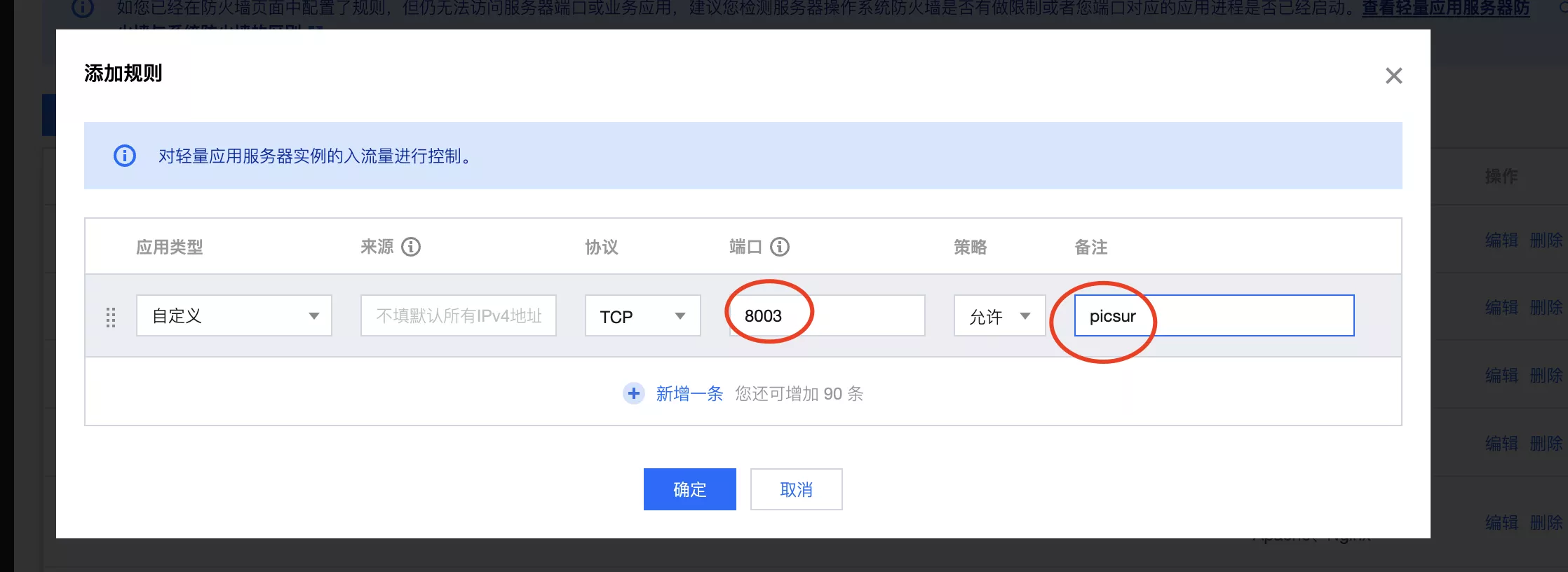Click 删除 in the last background row
Screen dimensions: 1568x572
coord(1546,522)
